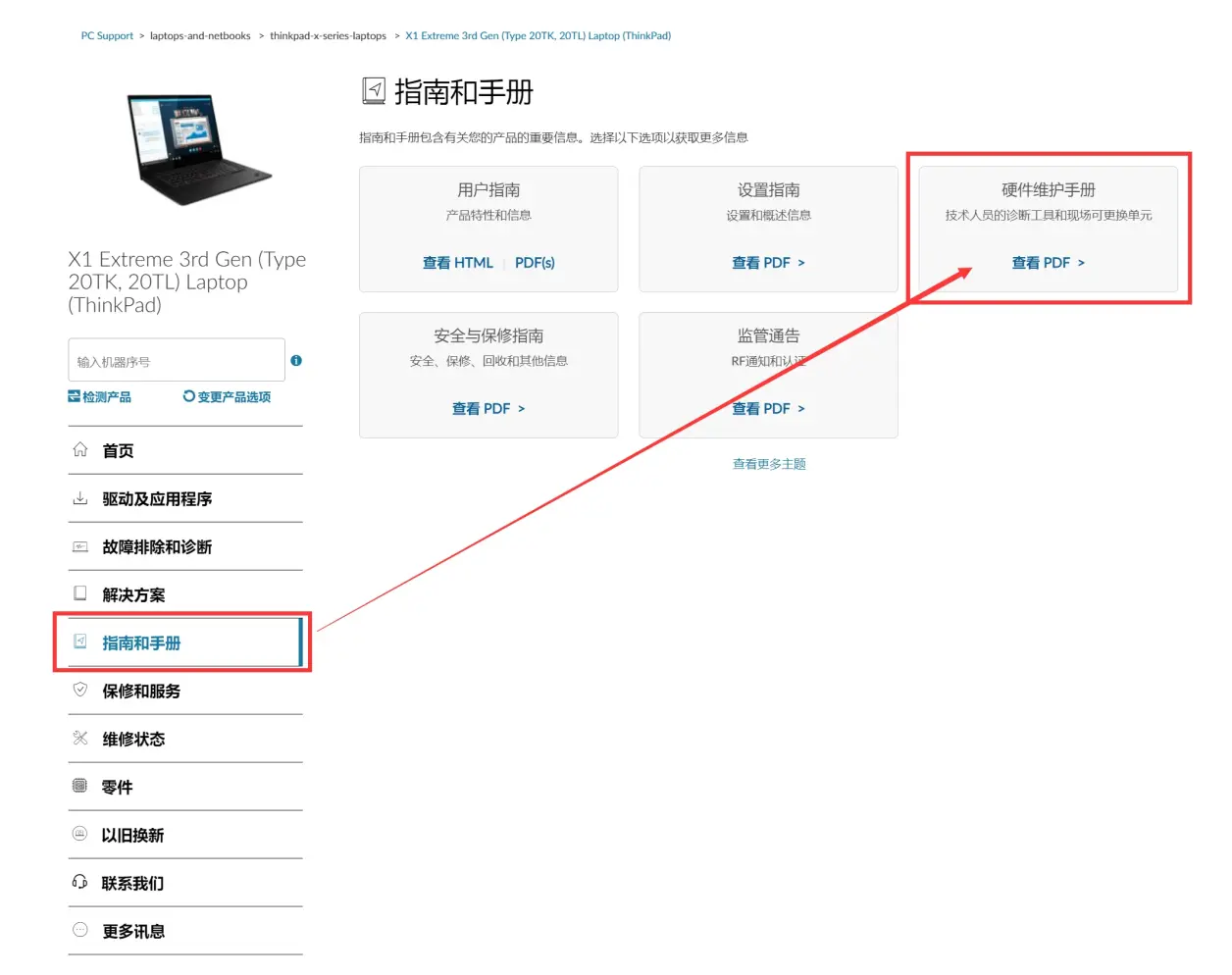
Task: Click the 监管通告 card title
Action: tap(769, 336)
